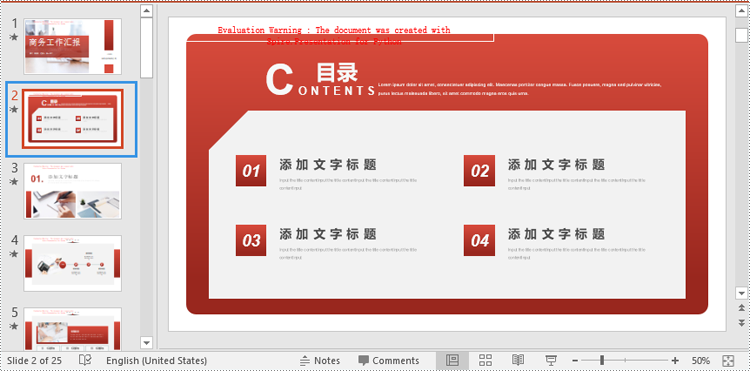Click the small content text under 01 heading
750x371 pixels.
coord(348,184)
